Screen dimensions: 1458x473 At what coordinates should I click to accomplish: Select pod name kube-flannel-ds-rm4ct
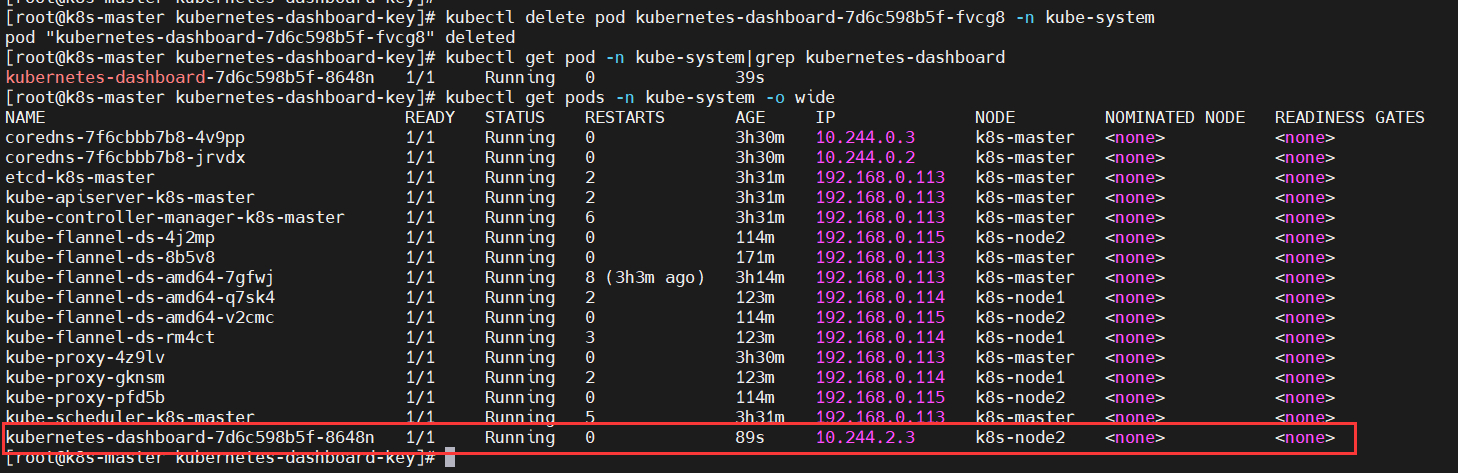110,337
